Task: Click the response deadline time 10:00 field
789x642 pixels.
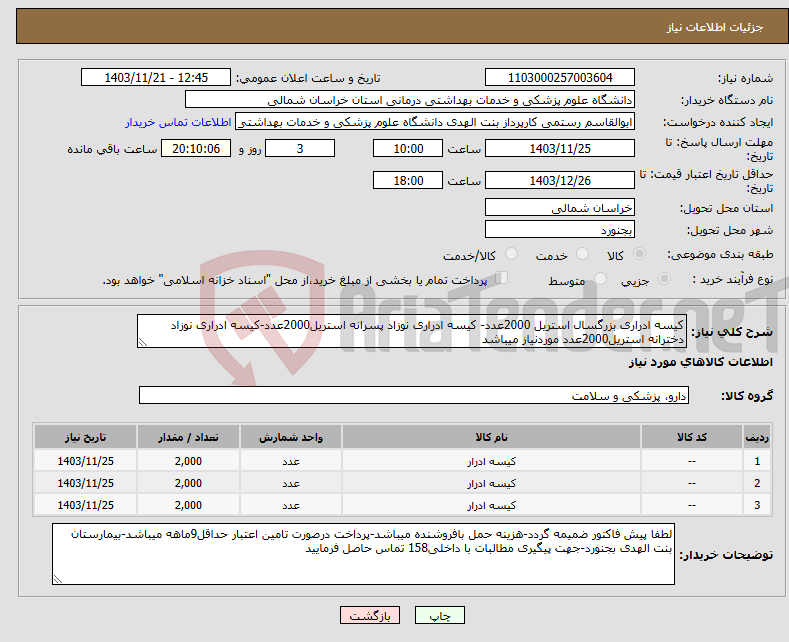Action: (408, 148)
